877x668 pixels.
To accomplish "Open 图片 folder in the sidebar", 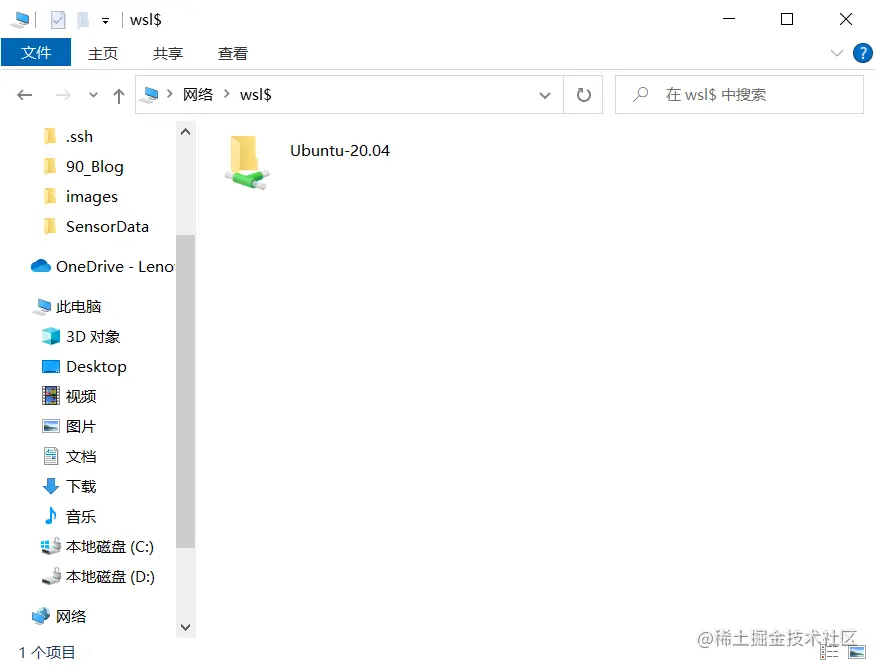I will pyautogui.click(x=81, y=426).
